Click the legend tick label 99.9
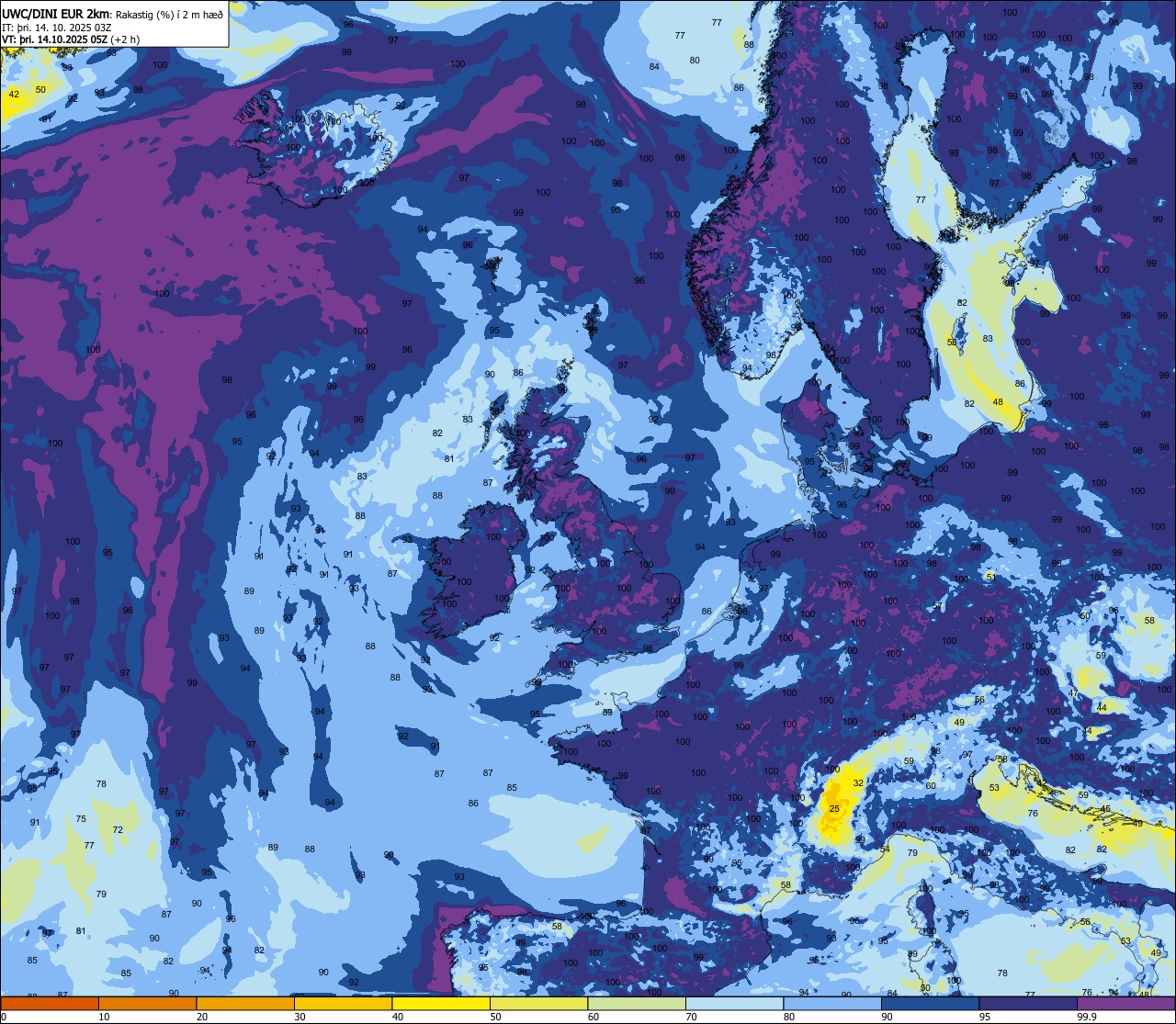Viewport: 1176px width, 1024px height. click(1088, 1017)
